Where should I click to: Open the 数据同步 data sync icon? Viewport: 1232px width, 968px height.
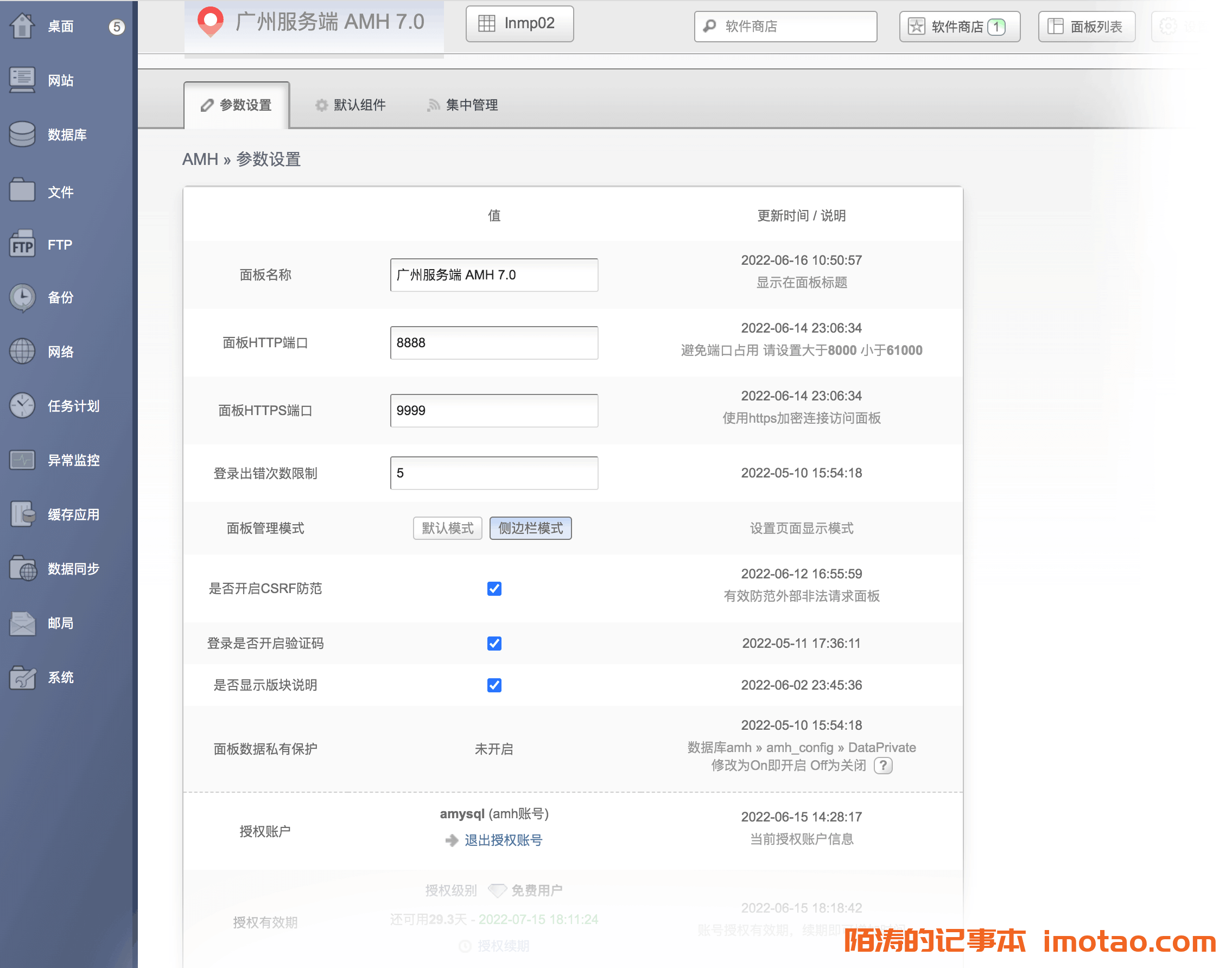pos(22,569)
